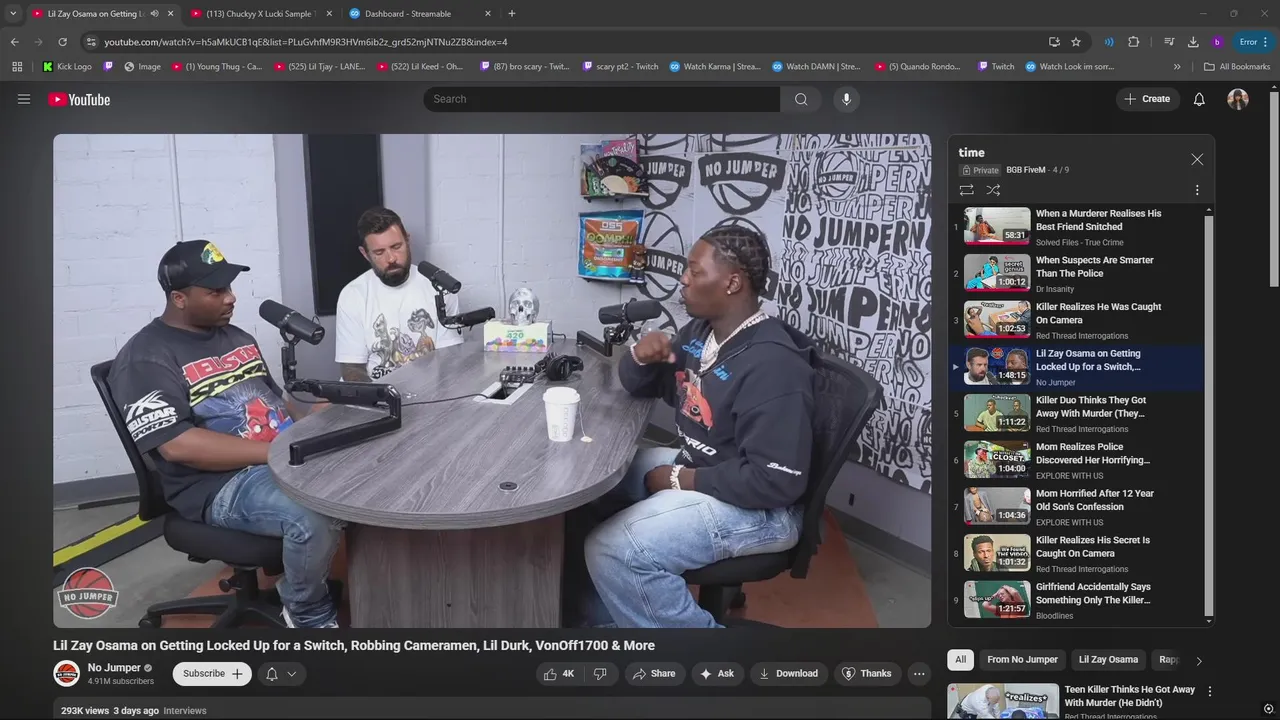This screenshot has width=1280, height=720.
Task: Click in the YouTube search field
Action: (x=602, y=99)
